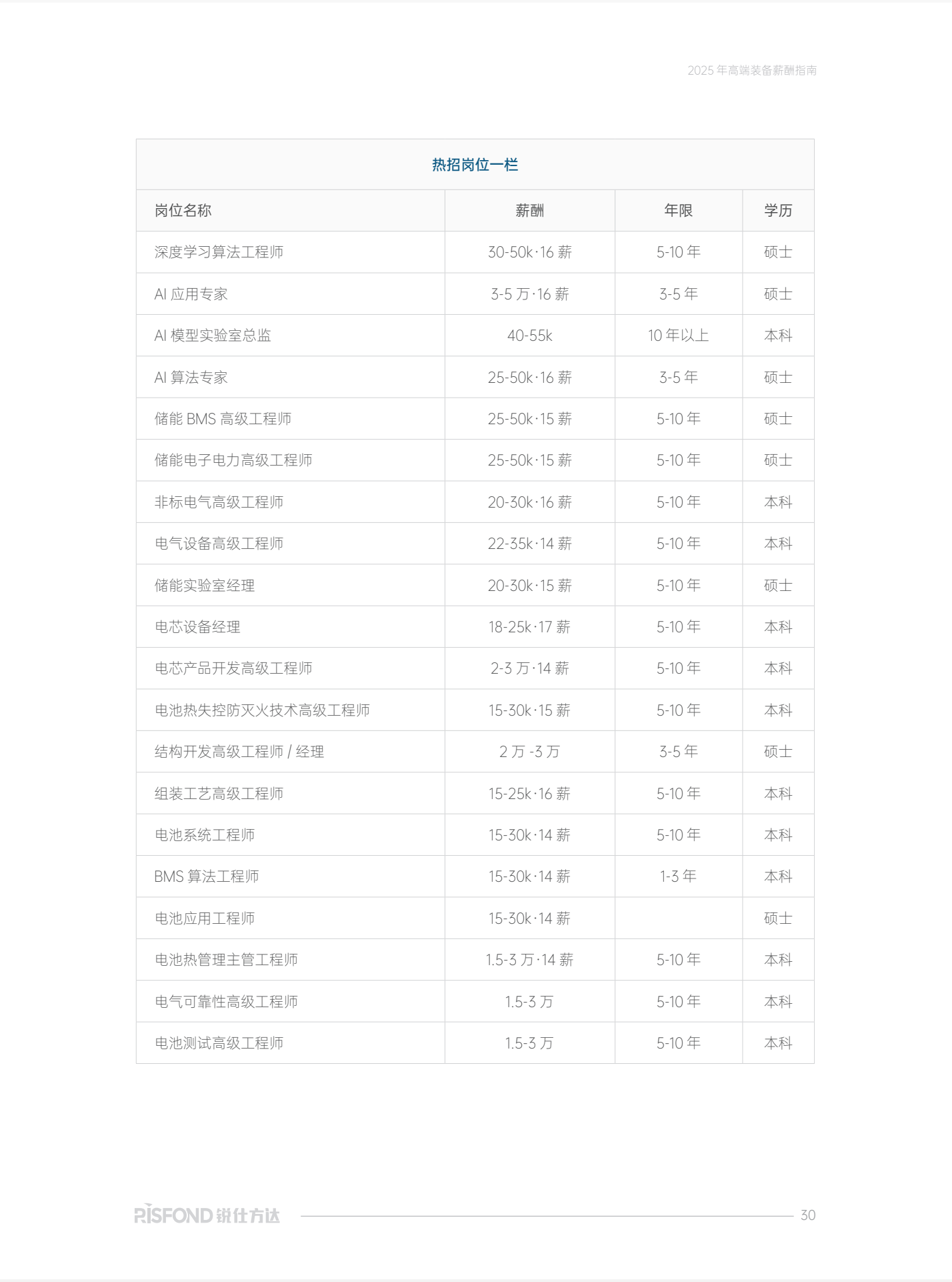
Task: Click the 2025 年高端装备薪酬指南 page header text
Action: click(751, 71)
